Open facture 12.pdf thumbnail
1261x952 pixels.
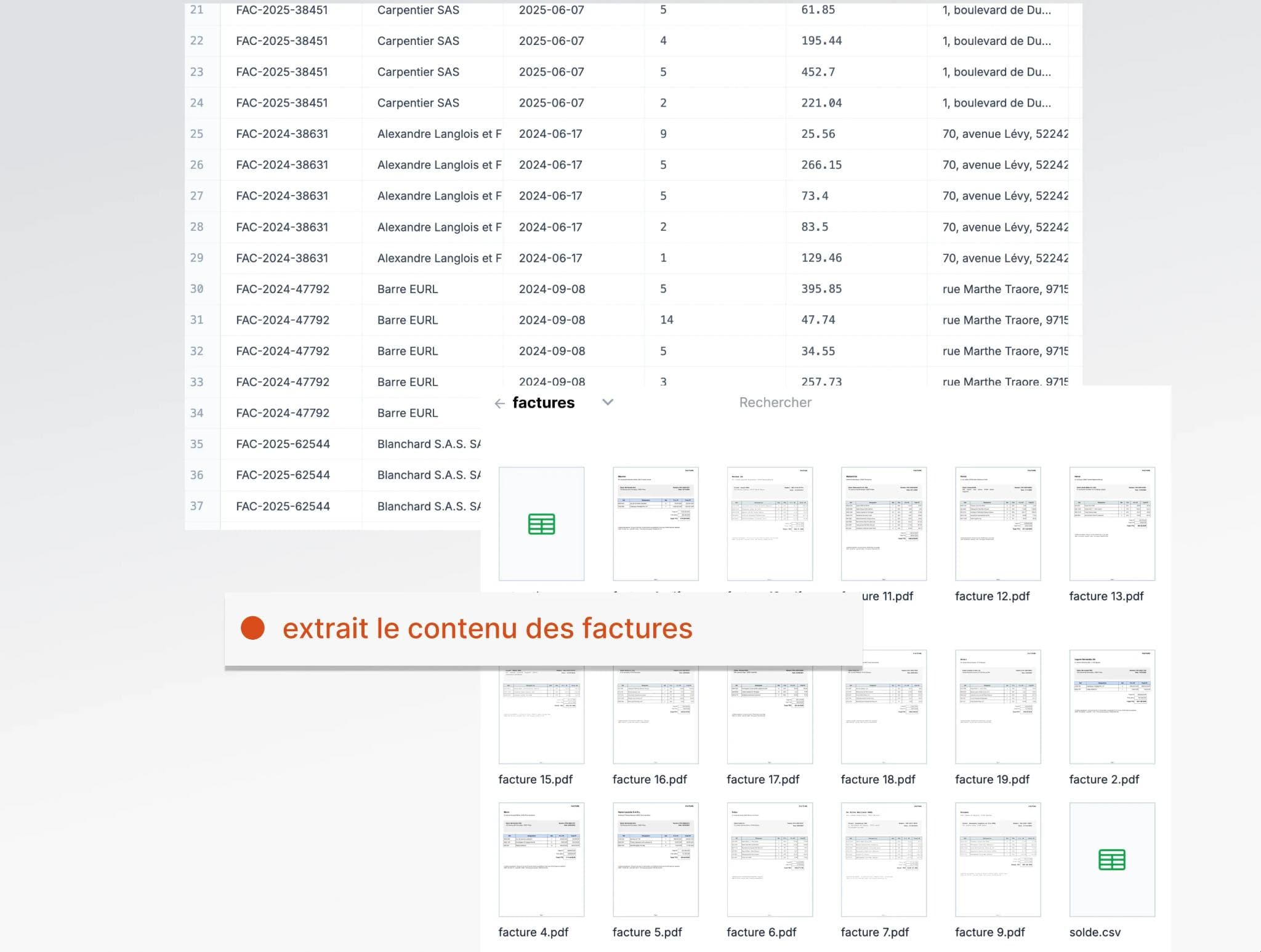[997, 523]
